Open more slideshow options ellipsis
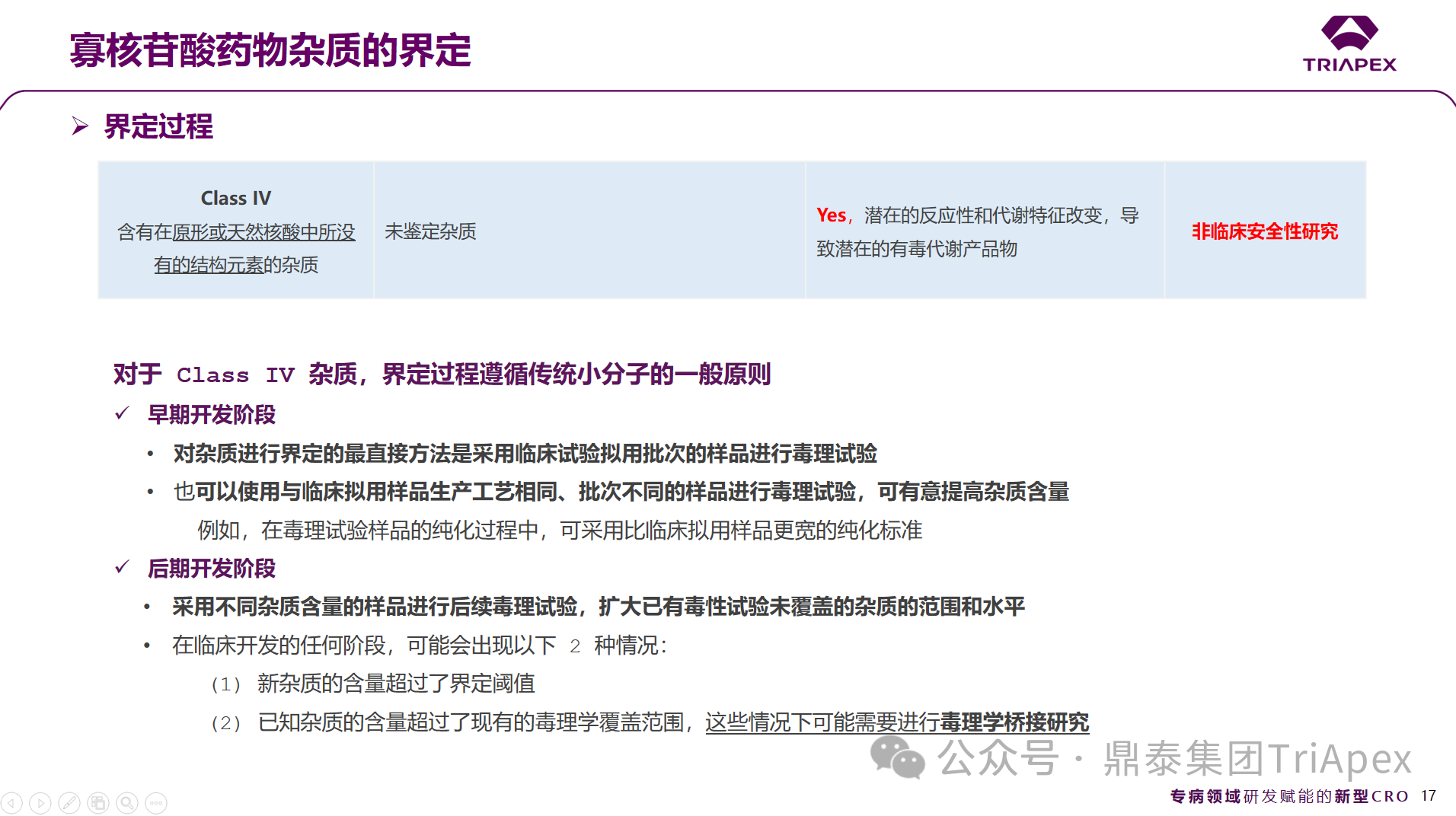 156,802
